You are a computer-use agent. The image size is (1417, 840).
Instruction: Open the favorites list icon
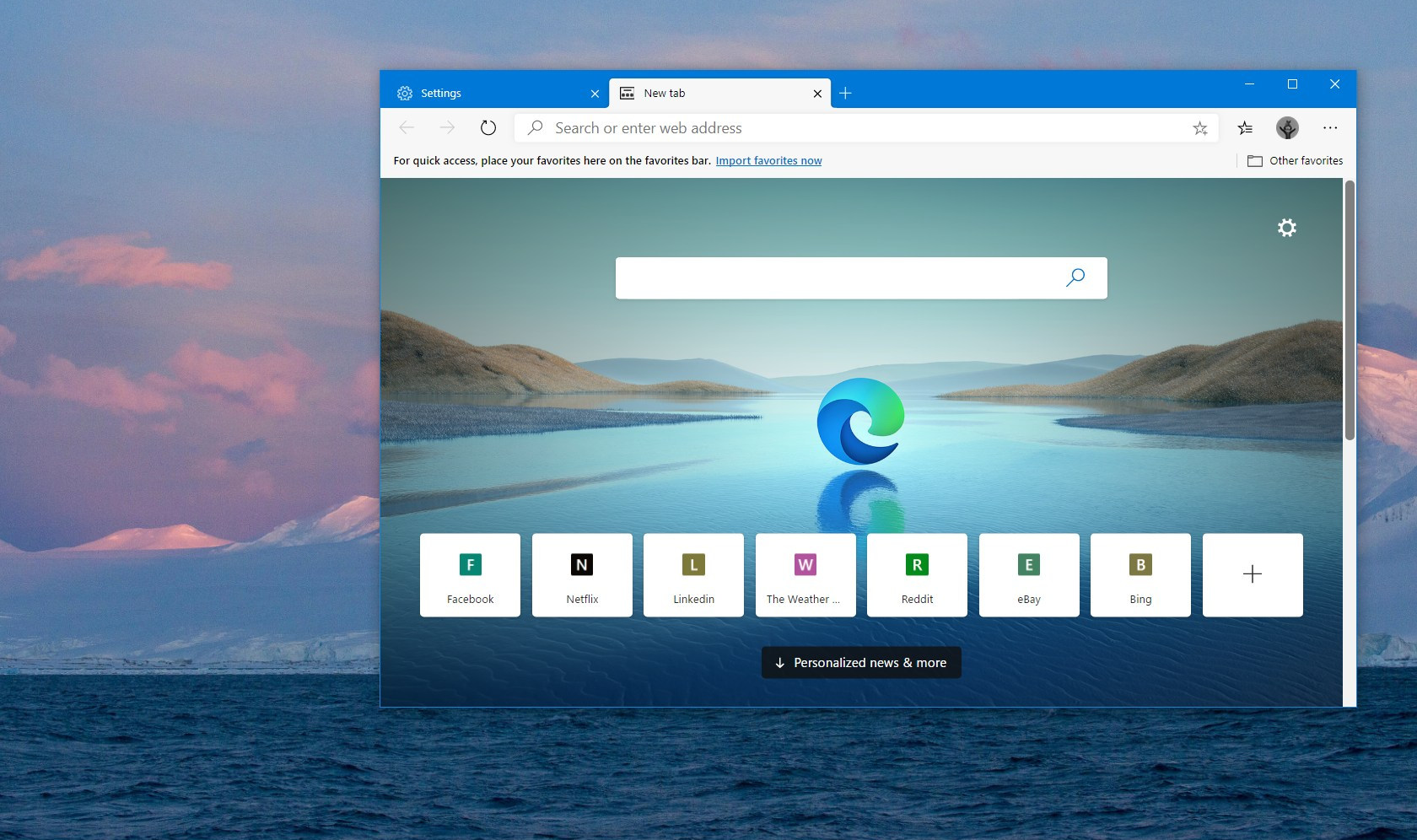pos(1245,128)
